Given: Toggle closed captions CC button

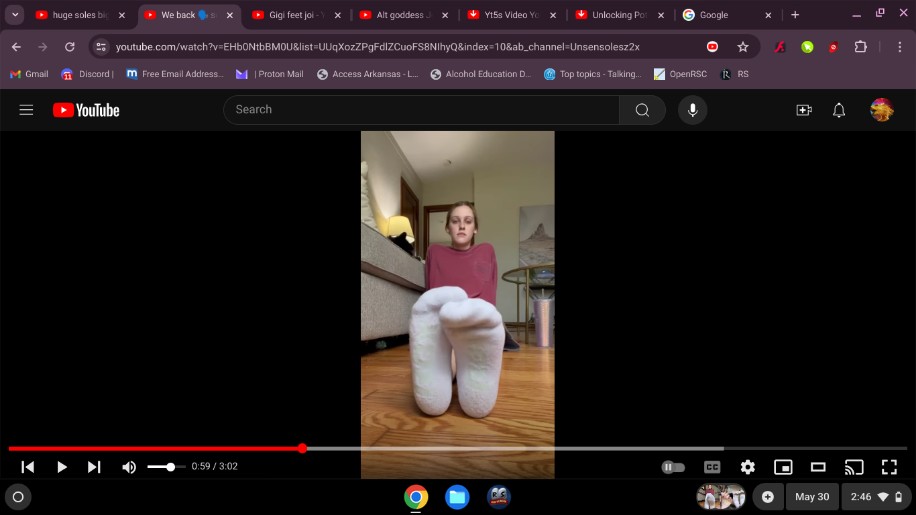Looking at the screenshot, I should pyautogui.click(x=712, y=467).
